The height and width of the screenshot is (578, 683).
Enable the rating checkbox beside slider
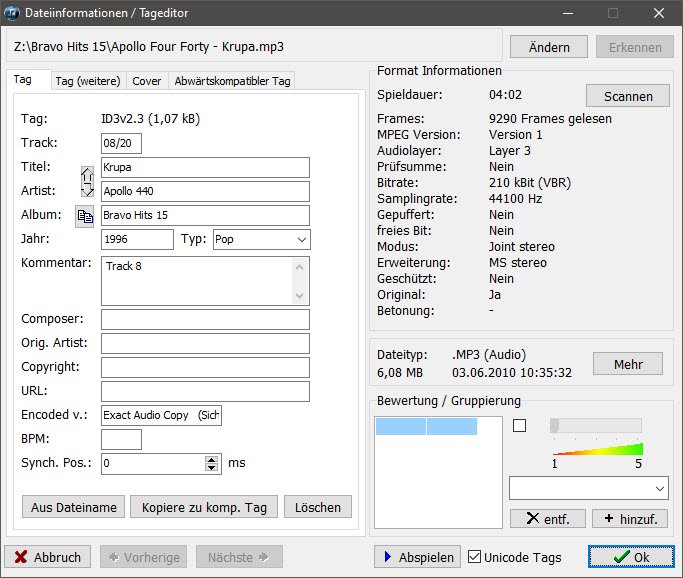coord(519,426)
